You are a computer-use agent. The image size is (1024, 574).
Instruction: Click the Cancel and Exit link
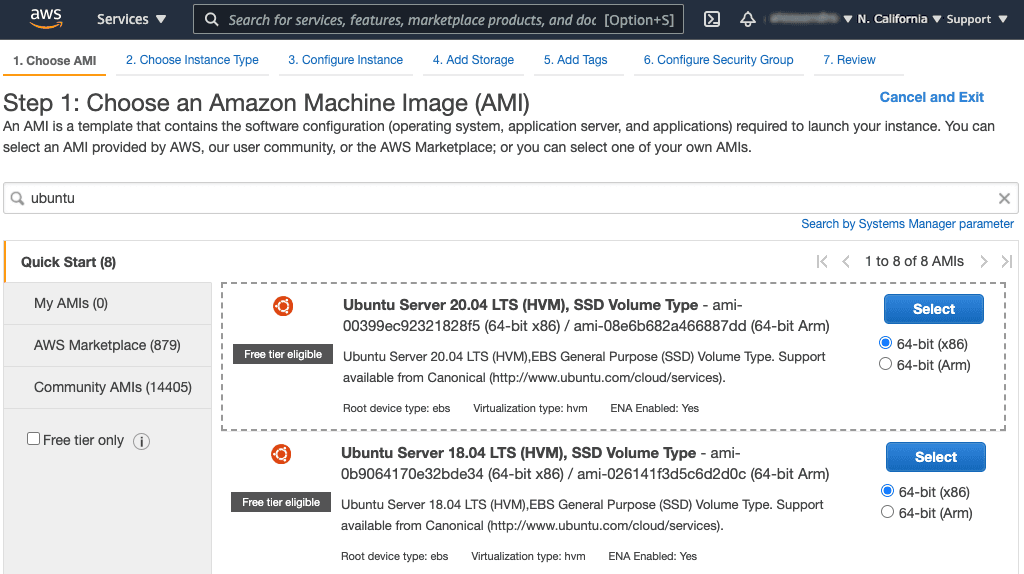[x=931, y=97]
